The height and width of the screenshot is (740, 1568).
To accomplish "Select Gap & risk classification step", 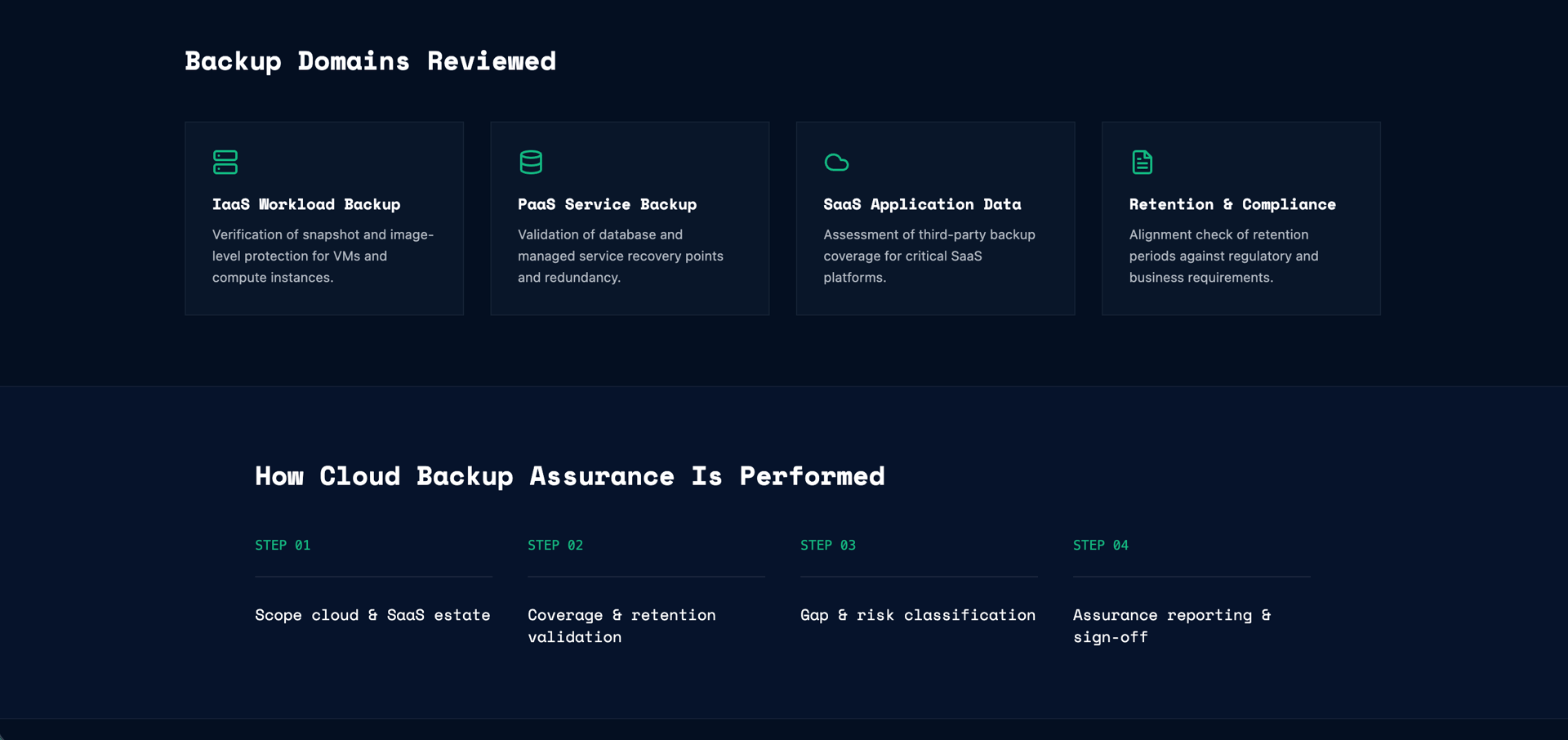I will pyautogui.click(x=918, y=615).
